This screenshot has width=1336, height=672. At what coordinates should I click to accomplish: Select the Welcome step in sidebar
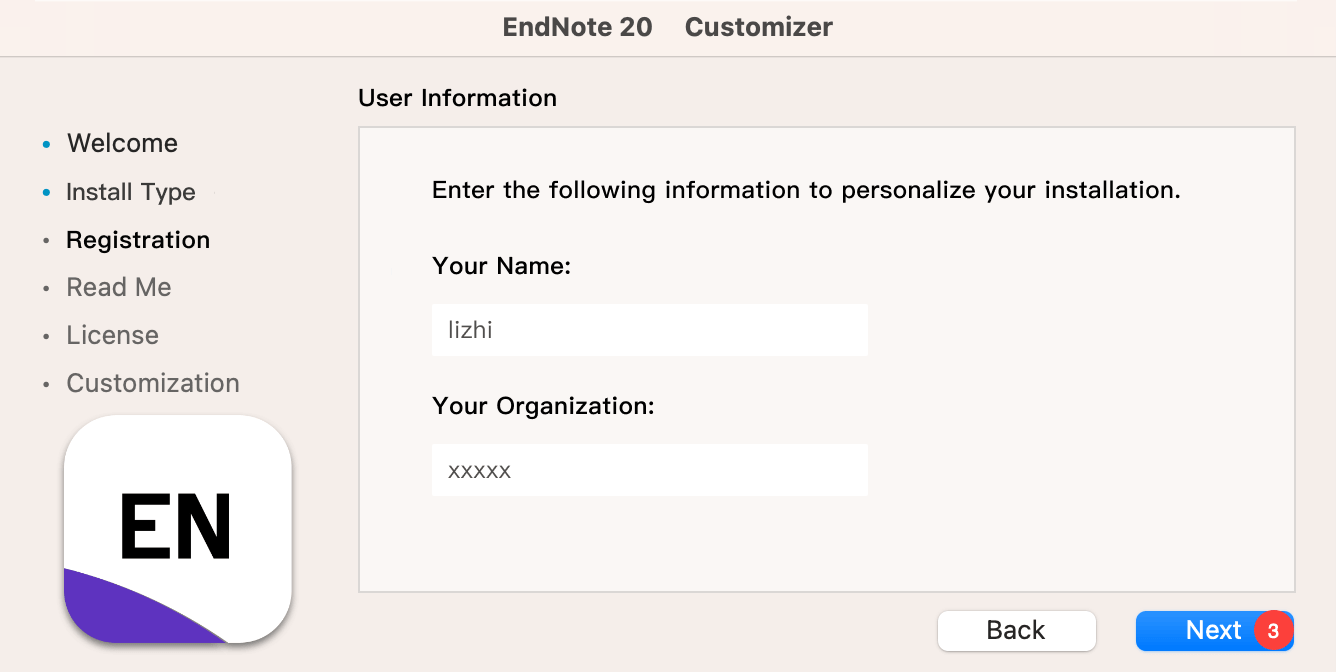(x=122, y=143)
